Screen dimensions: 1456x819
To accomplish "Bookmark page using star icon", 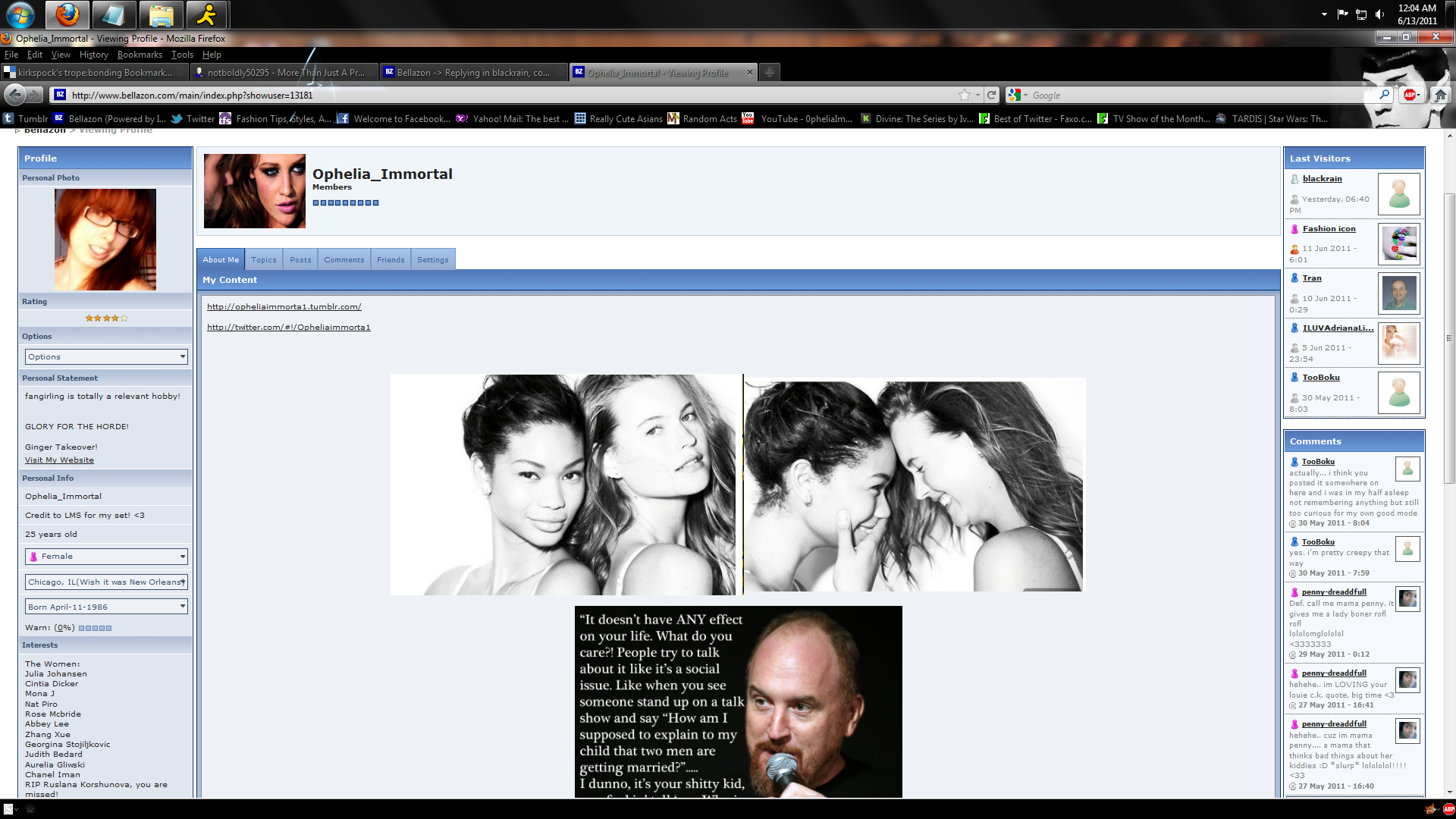I will (x=965, y=95).
